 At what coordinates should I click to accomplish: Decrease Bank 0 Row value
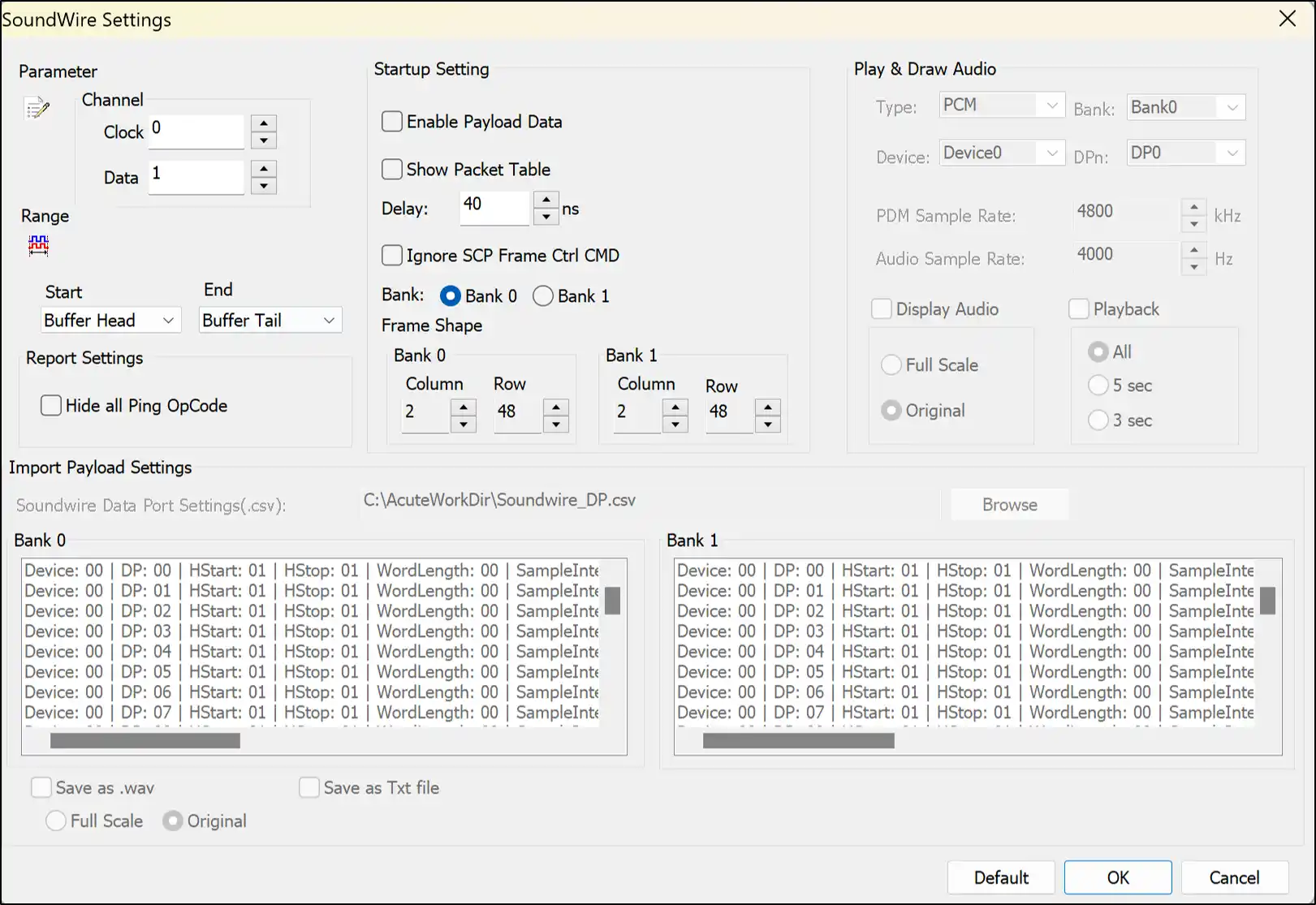coord(556,424)
